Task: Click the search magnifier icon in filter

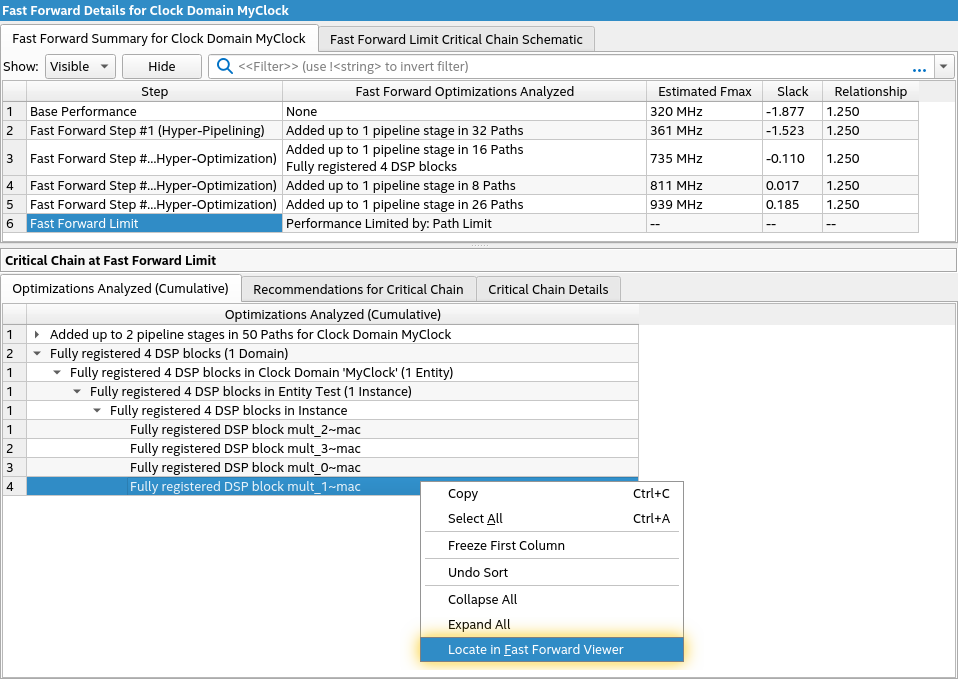Action: [225, 67]
